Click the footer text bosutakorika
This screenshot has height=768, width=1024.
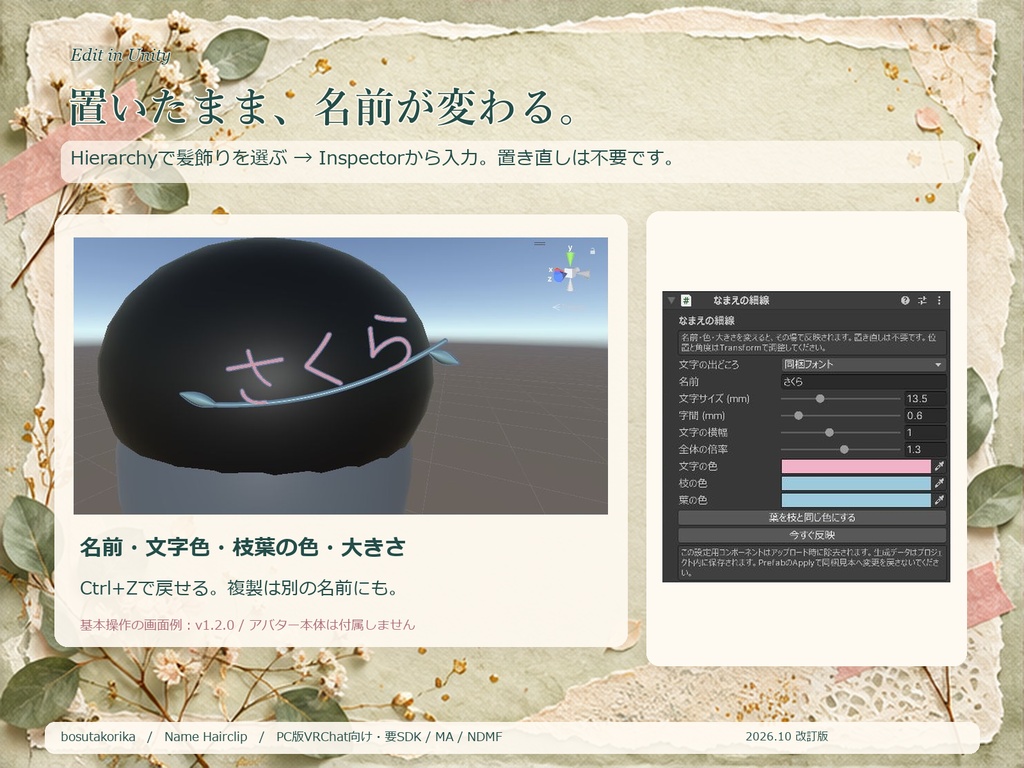98,737
